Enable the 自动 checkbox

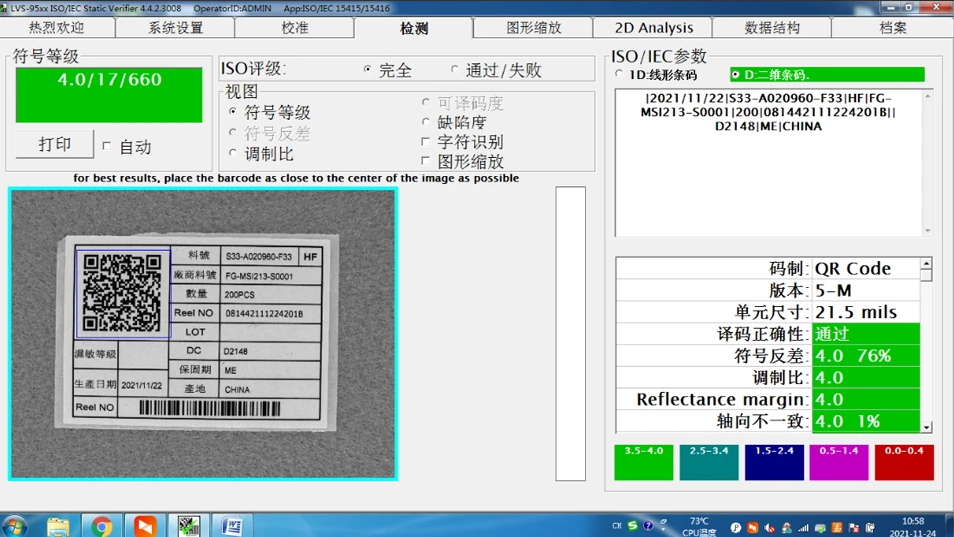click(x=107, y=146)
